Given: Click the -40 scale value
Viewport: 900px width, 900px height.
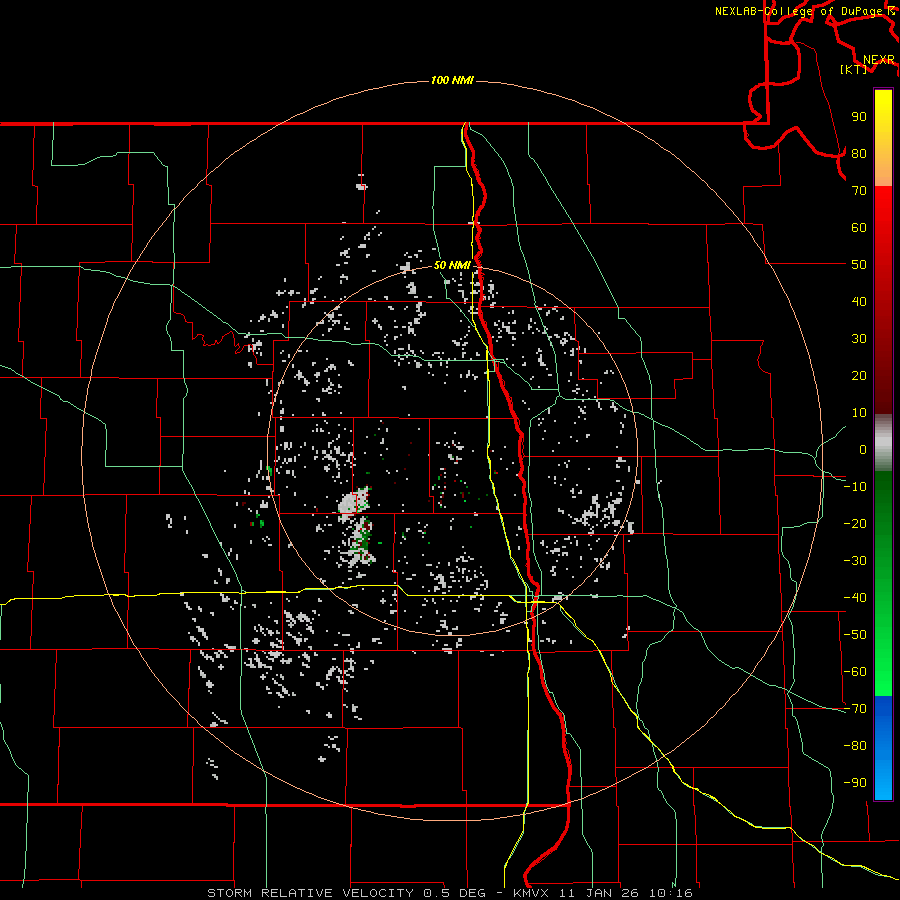Looking at the screenshot, I should 855,598.
